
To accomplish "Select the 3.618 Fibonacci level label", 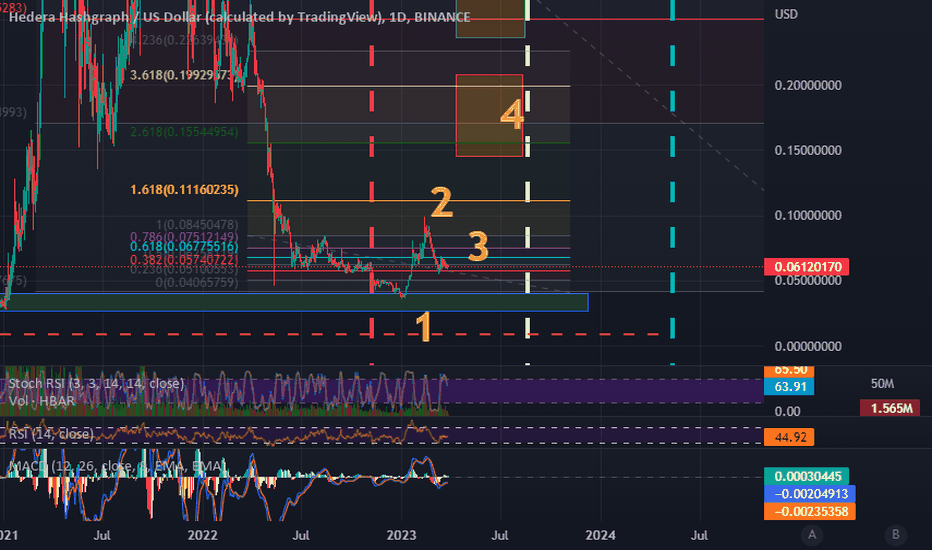I will (182, 75).
